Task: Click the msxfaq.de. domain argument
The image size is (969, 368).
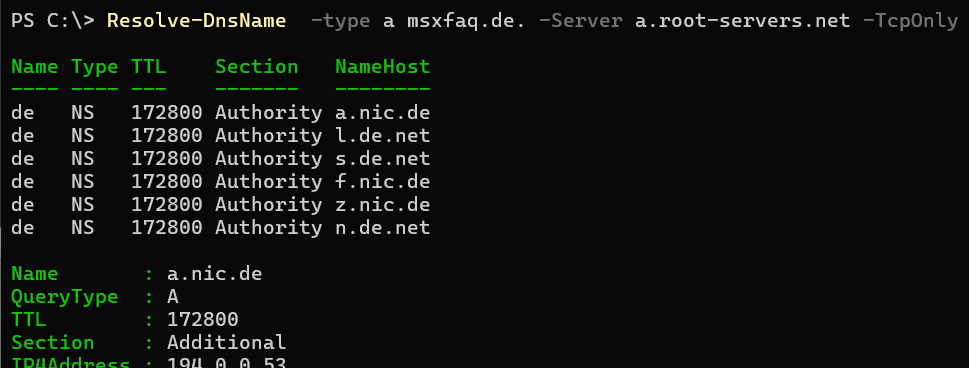Action: [x=466, y=21]
